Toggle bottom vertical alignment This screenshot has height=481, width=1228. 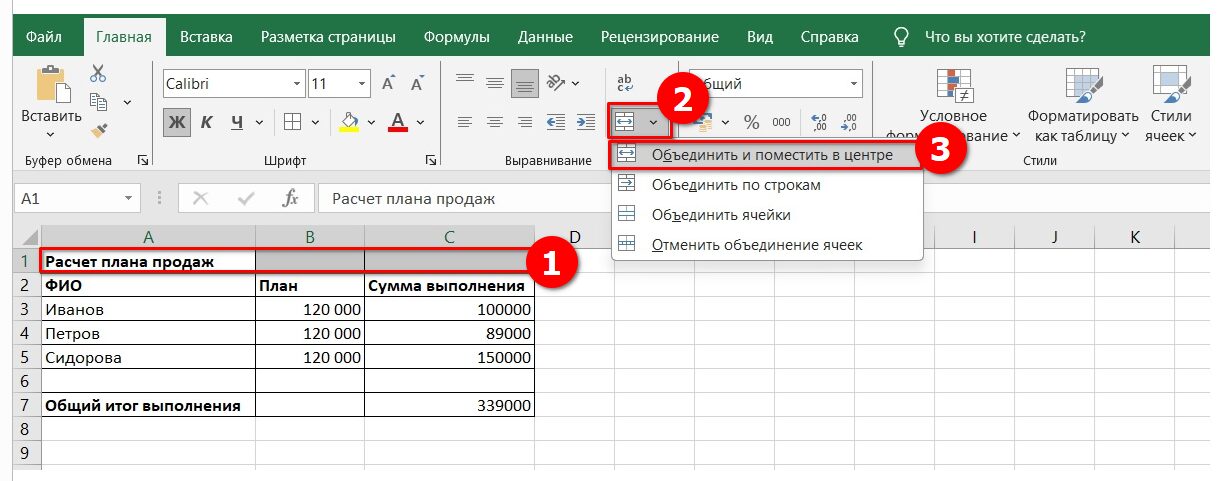[x=525, y=83]
